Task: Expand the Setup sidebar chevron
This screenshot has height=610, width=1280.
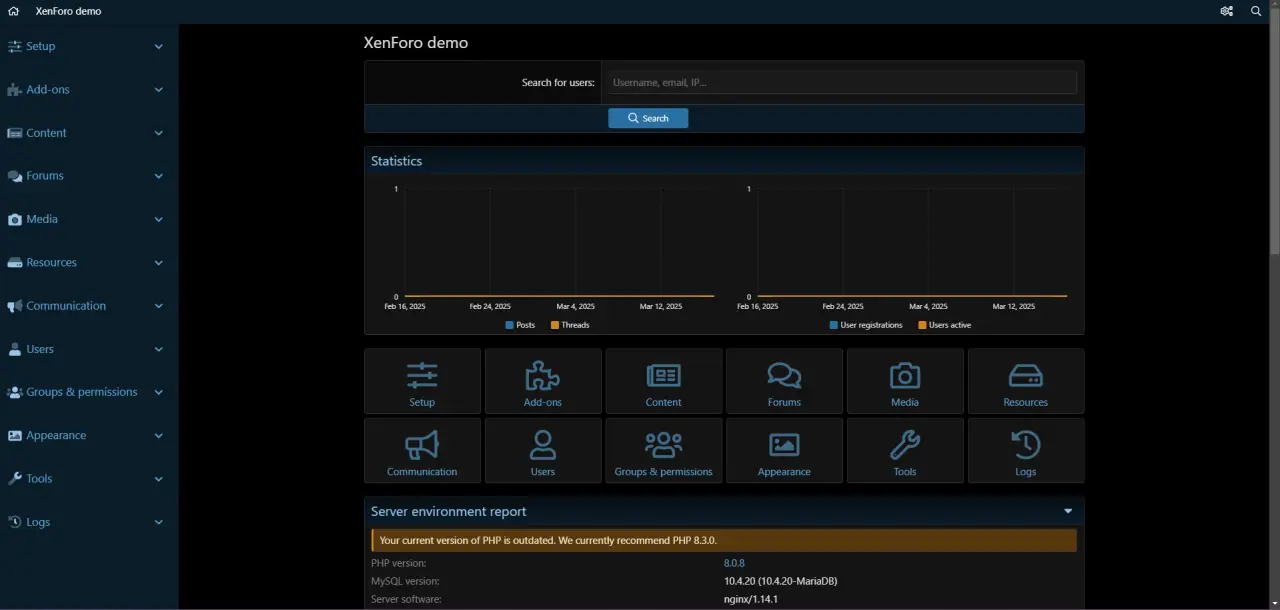Action: tap(159, 46)
